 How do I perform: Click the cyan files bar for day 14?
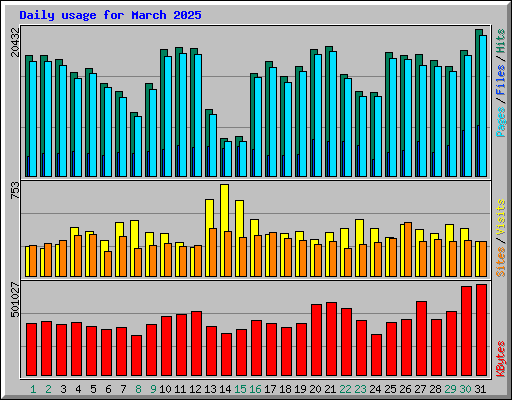click(229, 159)
